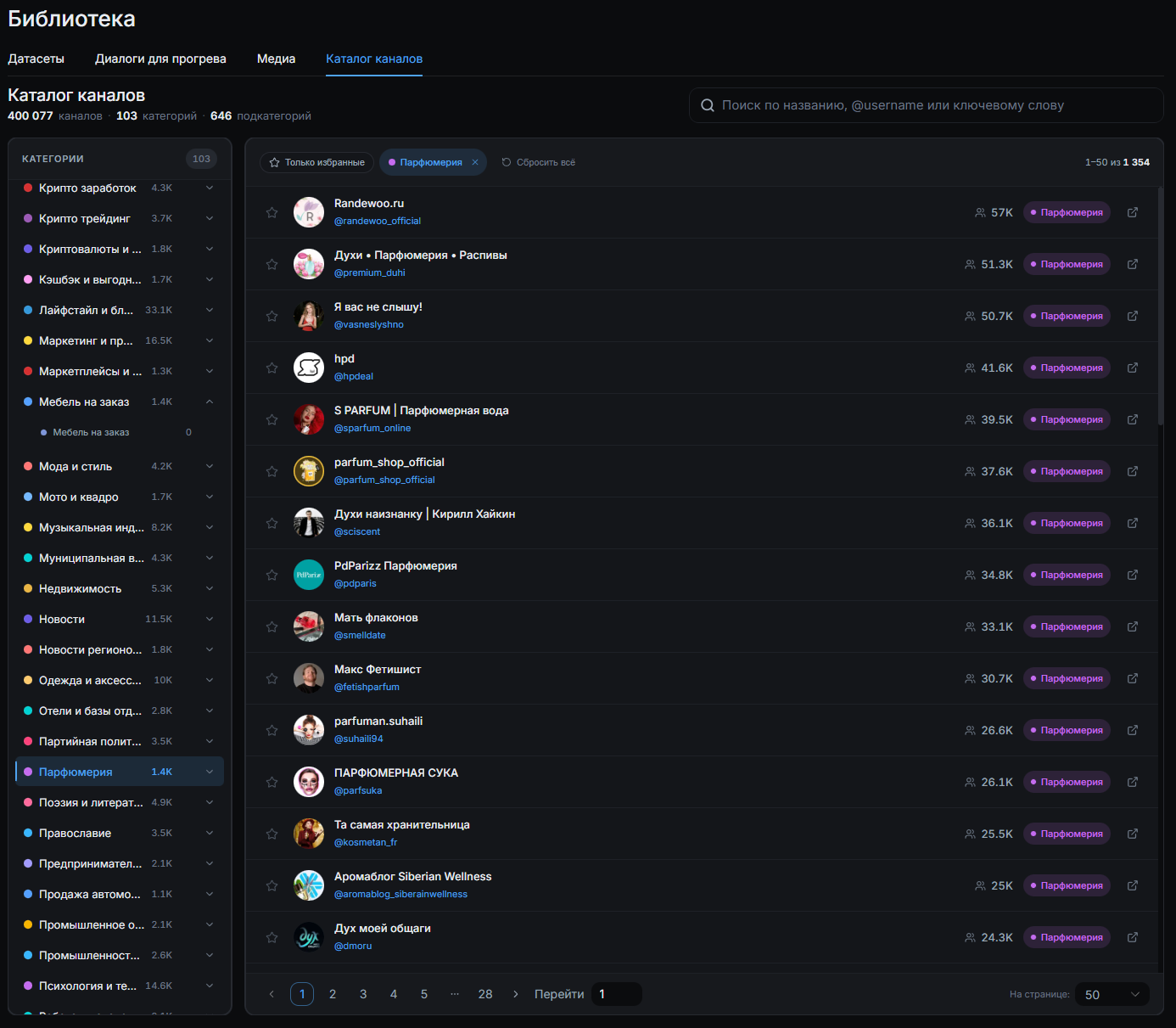
Task: Open Дух моей общаги in new window icon
Action: [1132, 937]
